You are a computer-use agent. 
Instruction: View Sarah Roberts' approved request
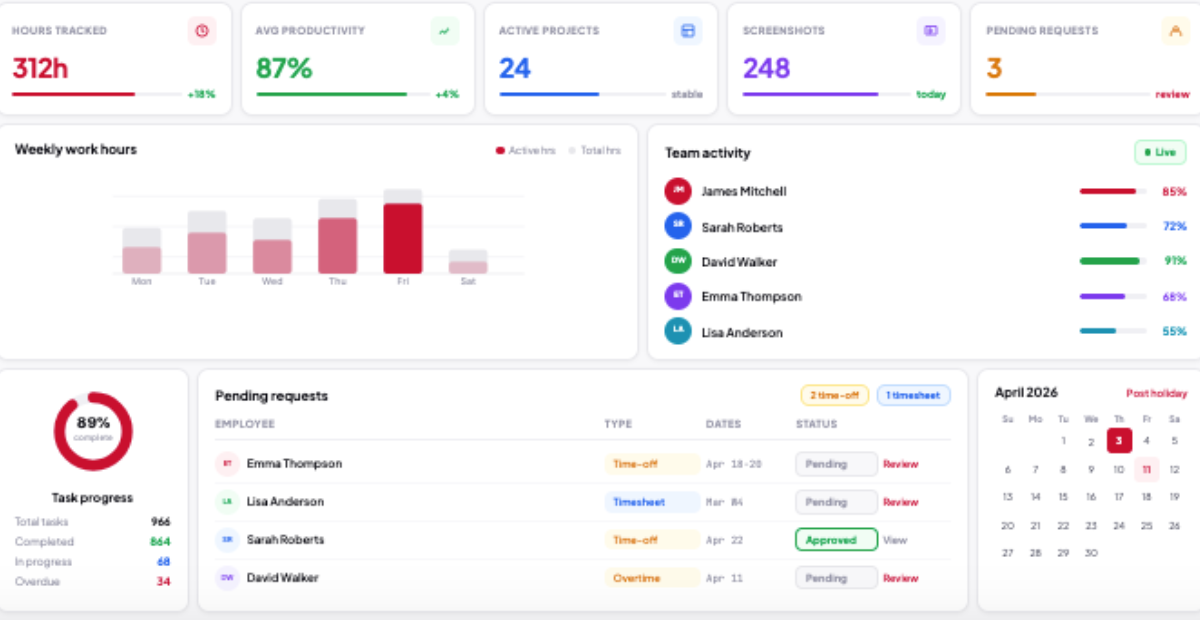(x=895, y=540)
